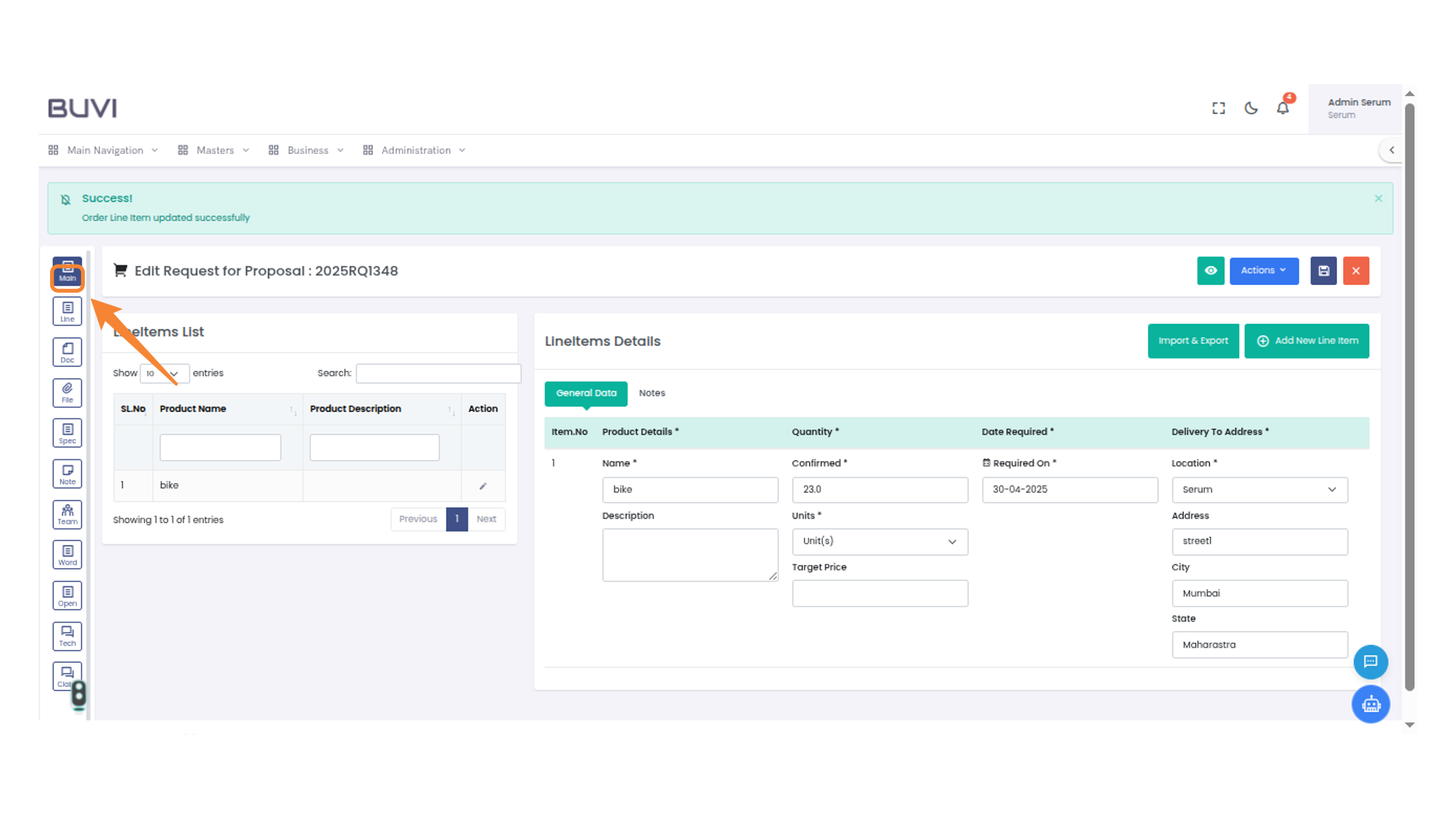The image size is (1456, 819).
Task: Open the Units dropdown
Action: 880,541
